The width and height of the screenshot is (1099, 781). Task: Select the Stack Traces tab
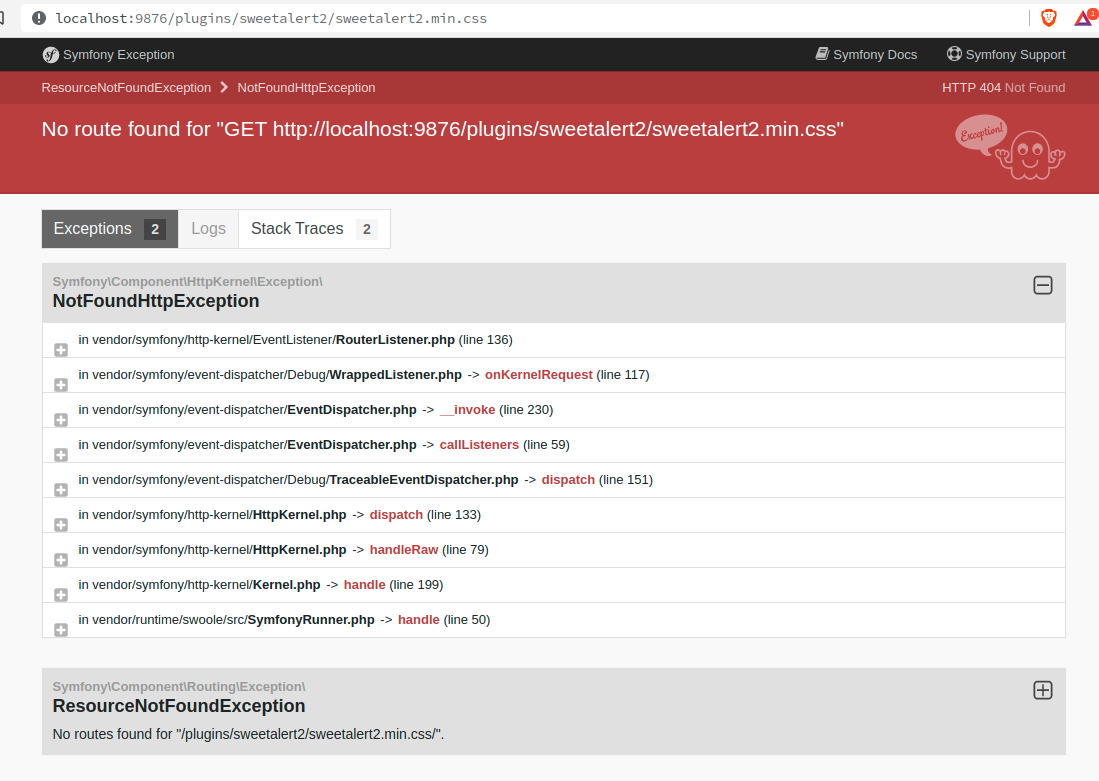(x=314, y=229)
